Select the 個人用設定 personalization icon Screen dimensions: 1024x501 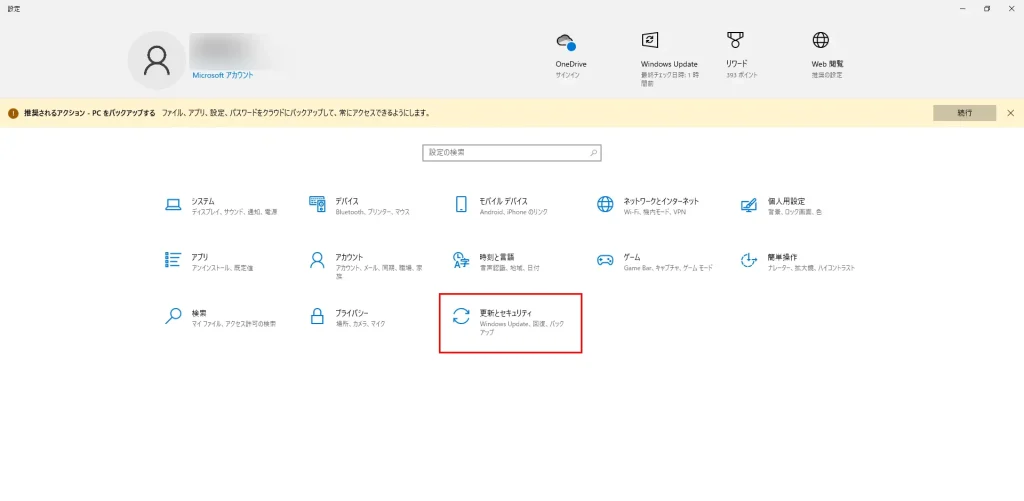click(749, 204)
